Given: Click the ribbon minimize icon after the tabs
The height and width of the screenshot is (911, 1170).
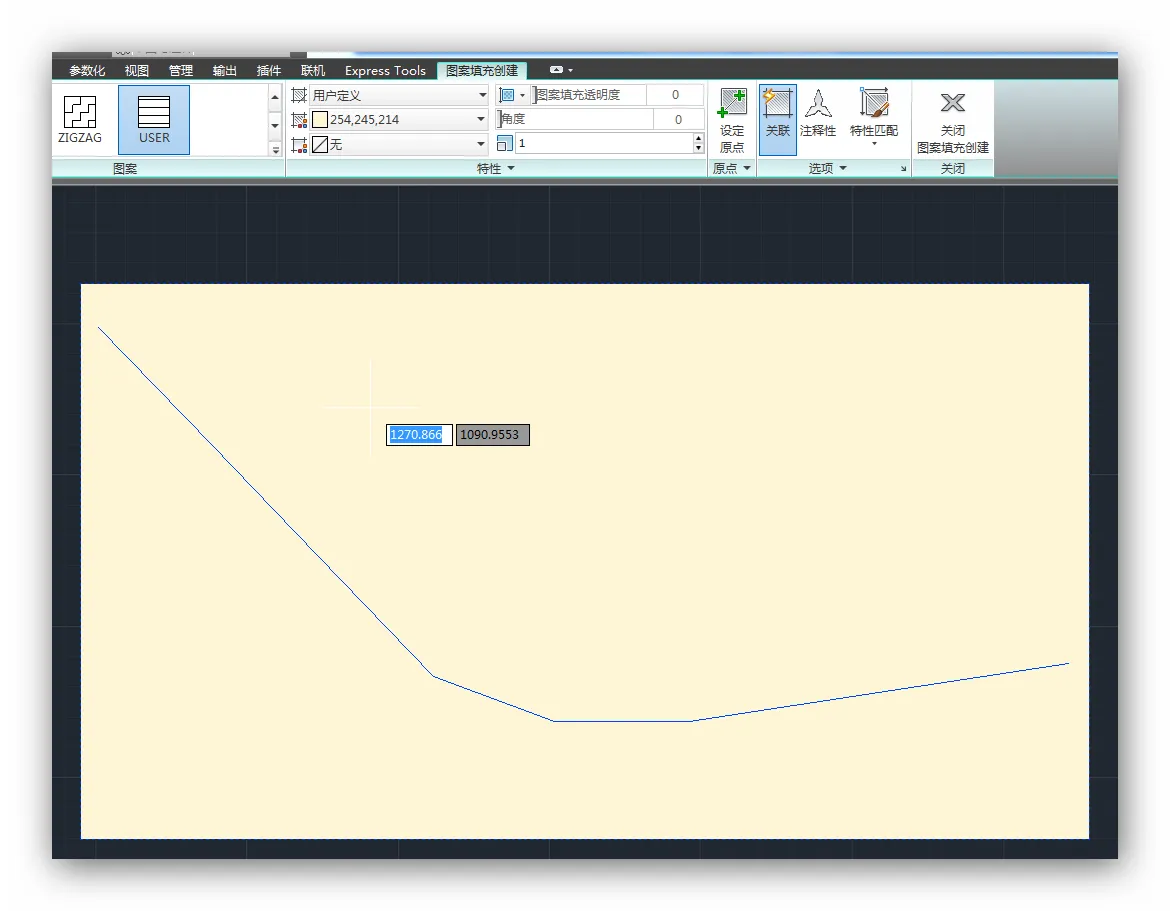Looking at the screenshot, I should click(557, 70).
